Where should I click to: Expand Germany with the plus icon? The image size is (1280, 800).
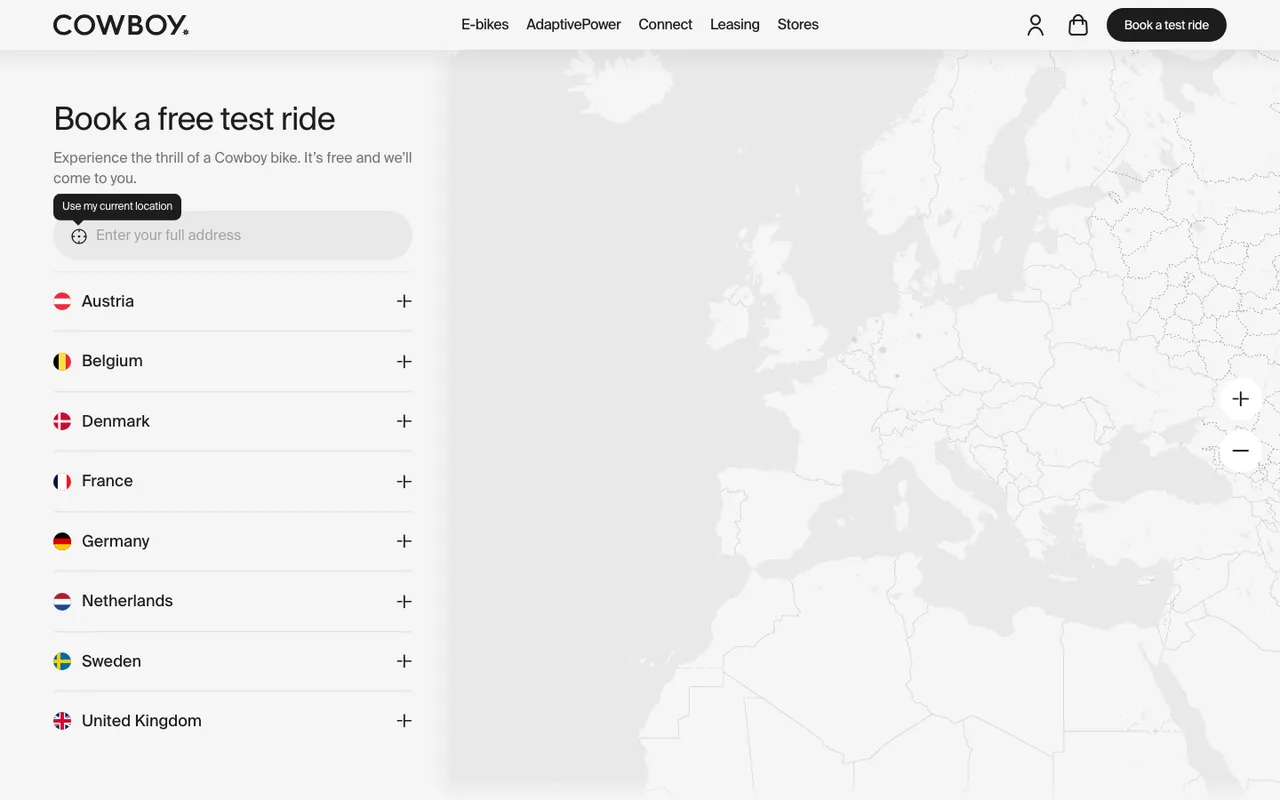404,541
